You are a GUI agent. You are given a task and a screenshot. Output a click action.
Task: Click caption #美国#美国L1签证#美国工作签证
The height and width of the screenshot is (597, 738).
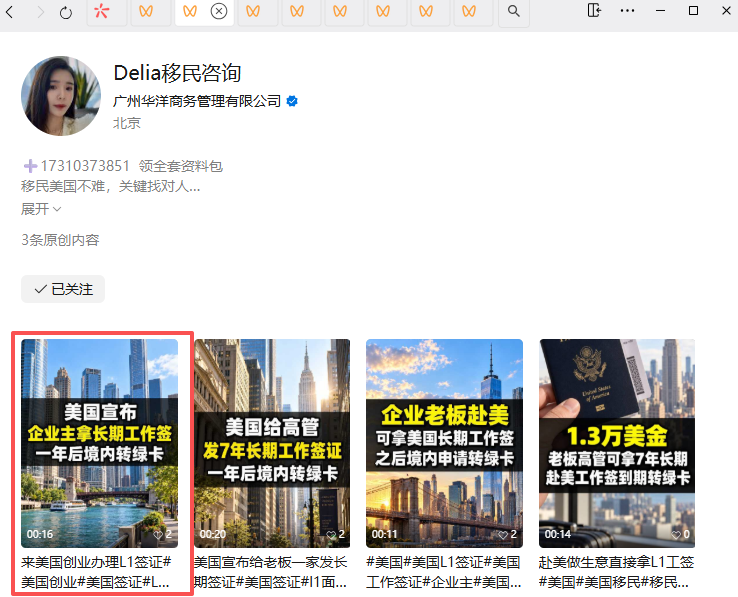click(444, 572)
